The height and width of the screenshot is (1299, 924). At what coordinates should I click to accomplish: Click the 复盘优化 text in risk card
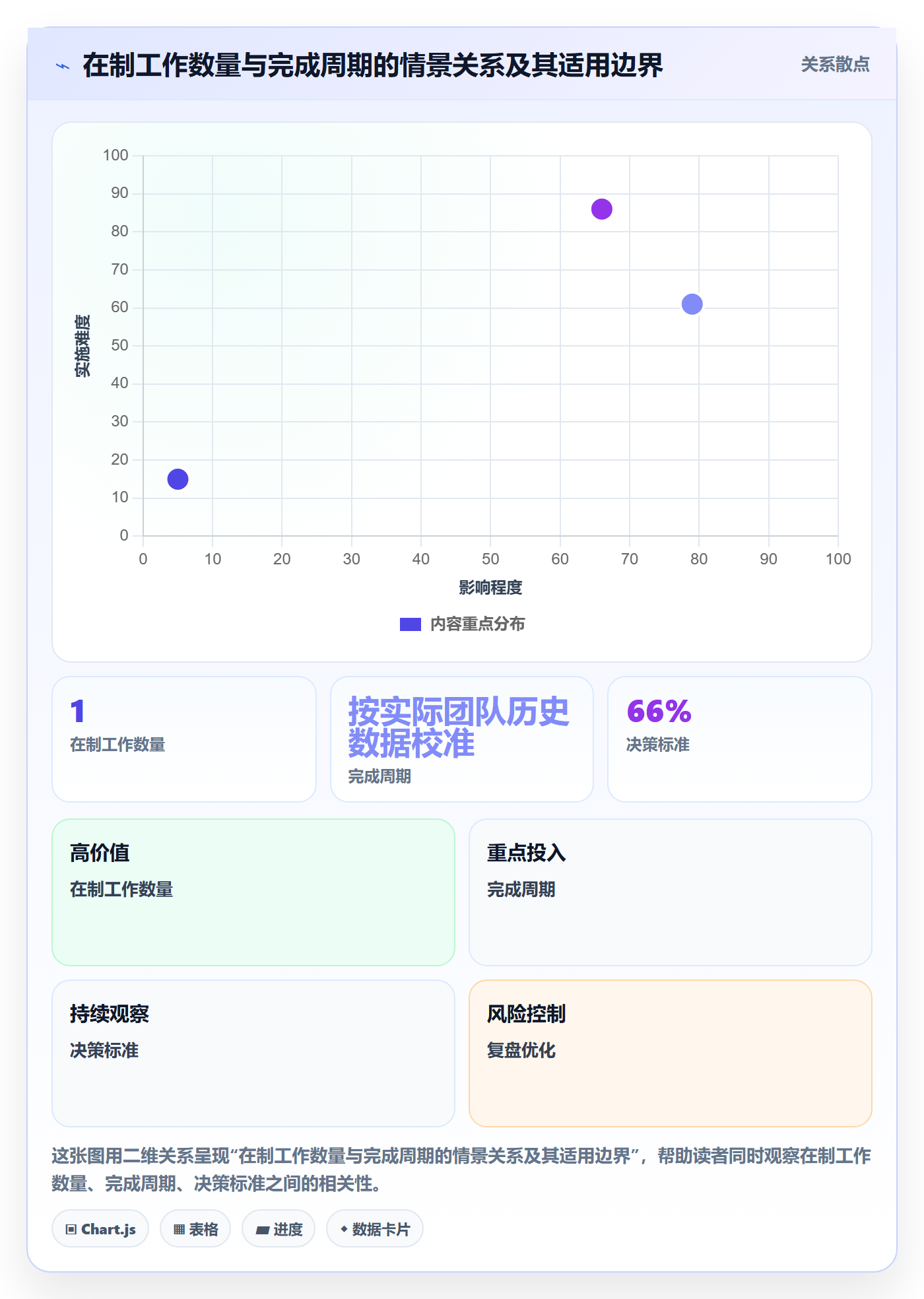pos(521,1050)
